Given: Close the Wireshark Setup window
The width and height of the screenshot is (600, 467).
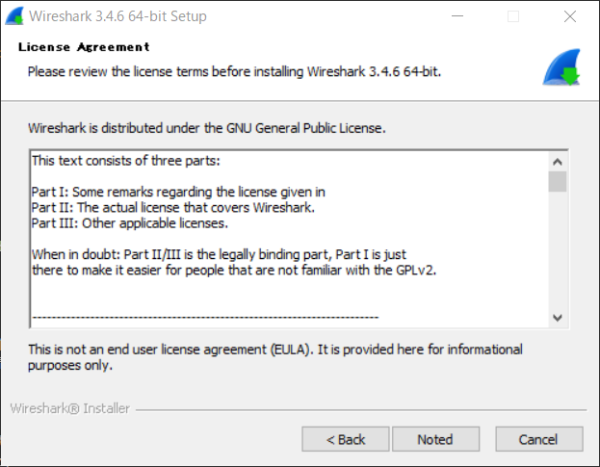Looking at the screenshot, I should pos(570,16).
